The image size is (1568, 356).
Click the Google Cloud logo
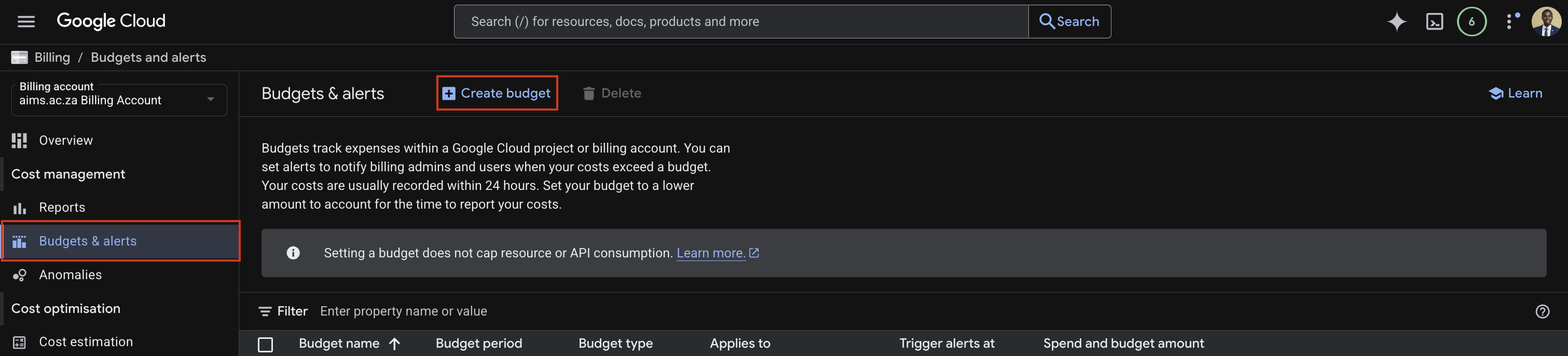click(x=112, y=21)
